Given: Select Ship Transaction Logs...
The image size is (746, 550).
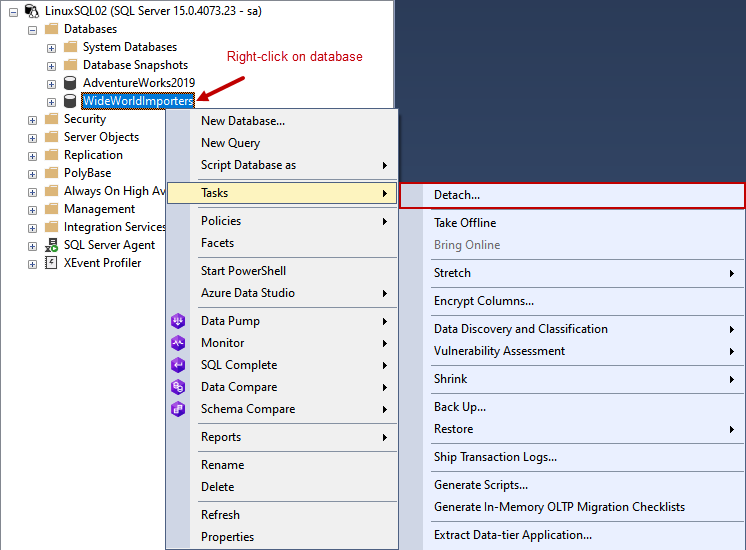Looking at the screenshot, I should (x=572, y=457).
